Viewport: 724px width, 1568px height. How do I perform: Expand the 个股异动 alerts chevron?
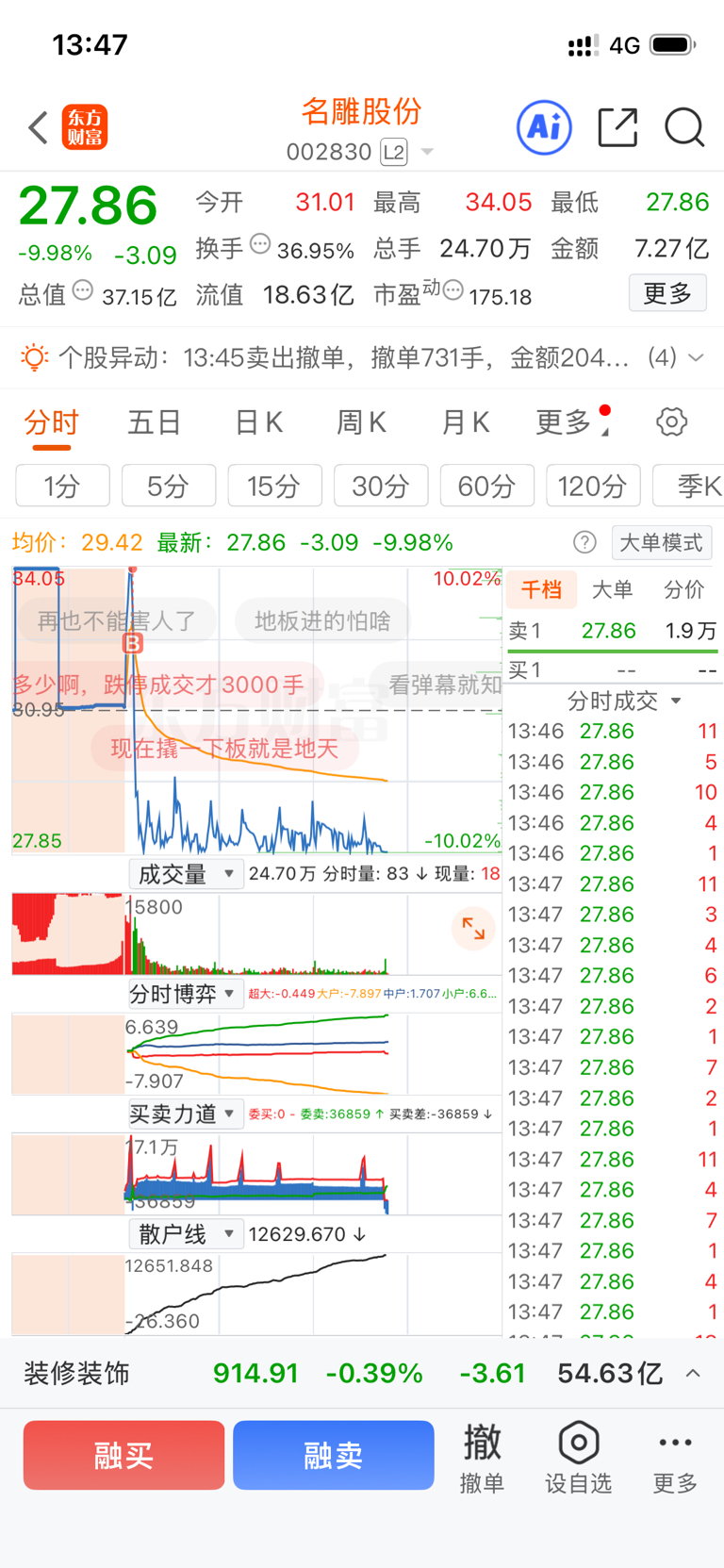coord(696,357)
